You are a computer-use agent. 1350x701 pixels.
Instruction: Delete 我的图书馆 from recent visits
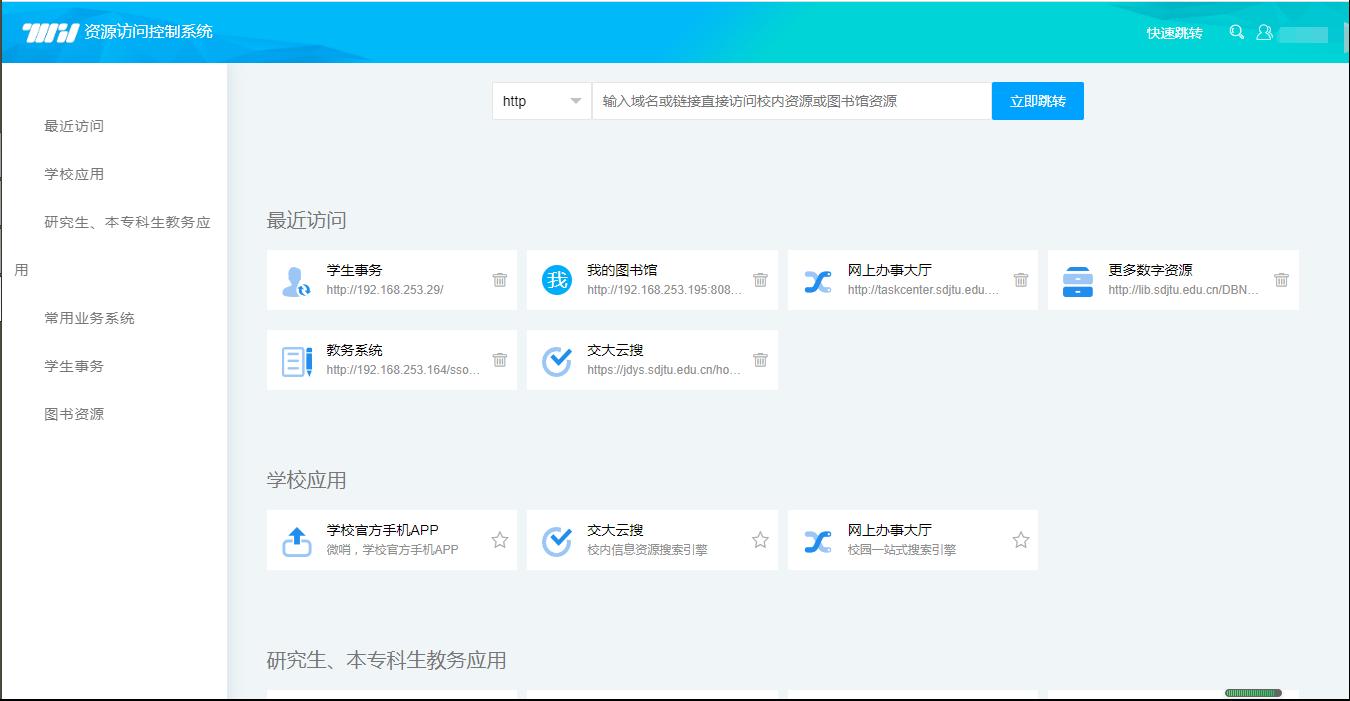pos(760,280)
